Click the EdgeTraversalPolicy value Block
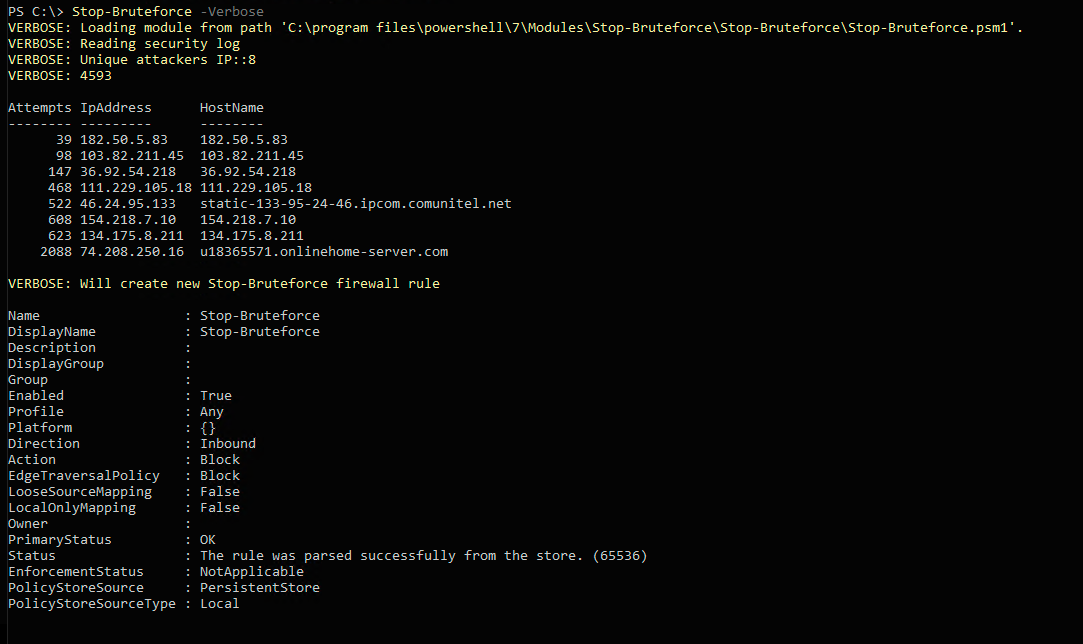1083x644 pixels. (220, 475)
